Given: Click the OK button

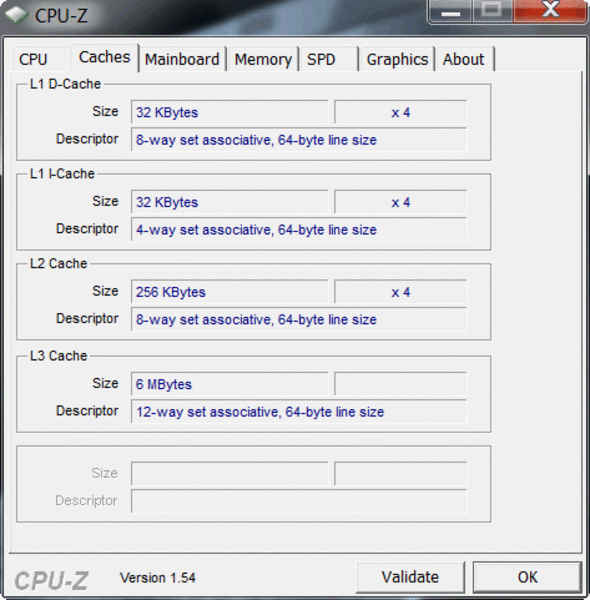Looking at the screenshot, I should (527, 577).
